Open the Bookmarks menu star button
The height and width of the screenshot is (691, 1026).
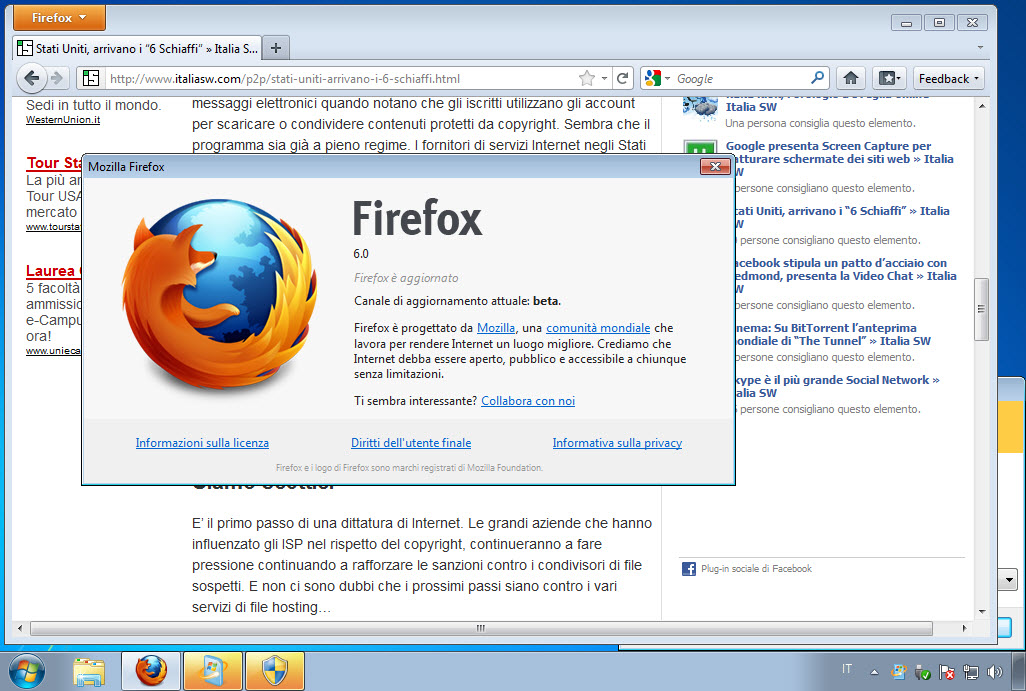pos(889,79)
